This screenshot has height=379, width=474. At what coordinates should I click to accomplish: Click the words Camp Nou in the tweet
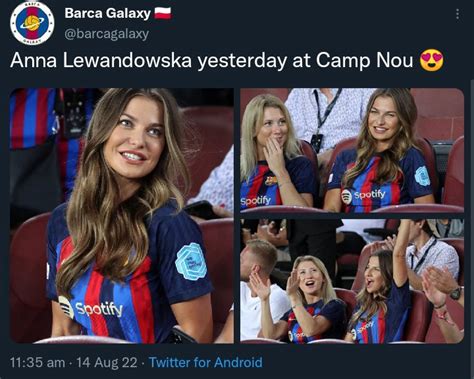[364, 60]
